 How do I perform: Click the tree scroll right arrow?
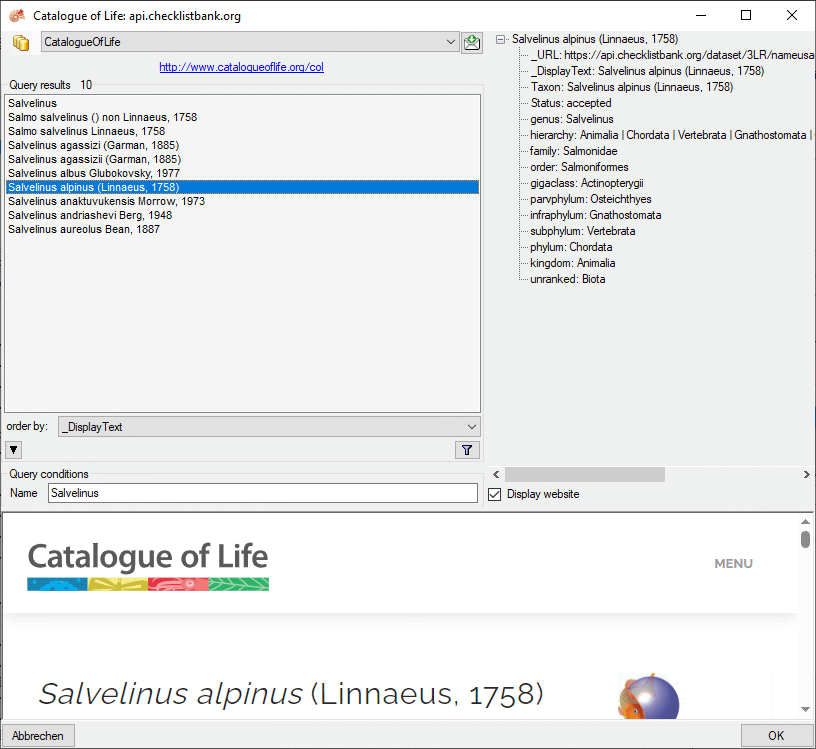tap(806, 474)
